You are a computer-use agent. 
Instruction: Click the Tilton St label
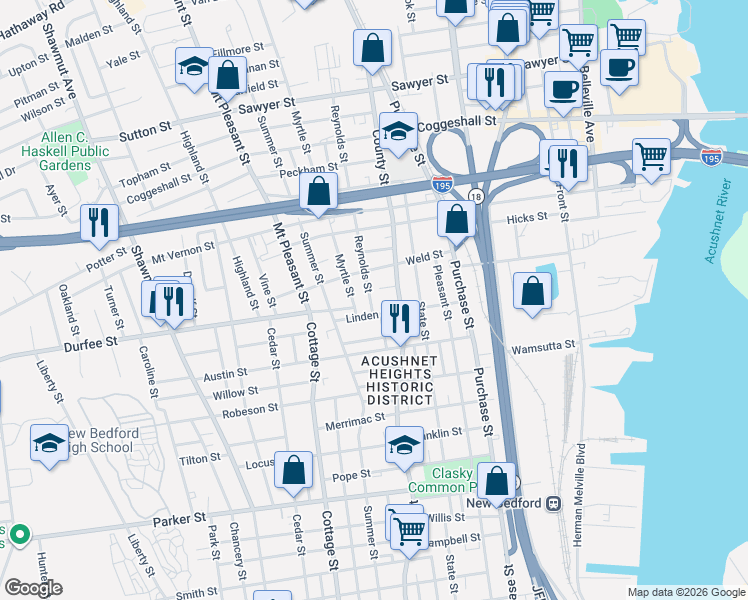tap(200, 459)
